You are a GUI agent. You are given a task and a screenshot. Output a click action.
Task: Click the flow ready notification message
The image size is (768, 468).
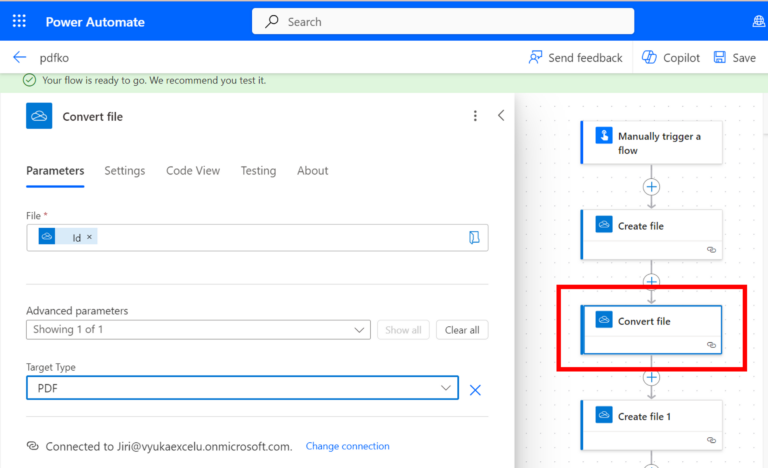(x=154, y=80)
